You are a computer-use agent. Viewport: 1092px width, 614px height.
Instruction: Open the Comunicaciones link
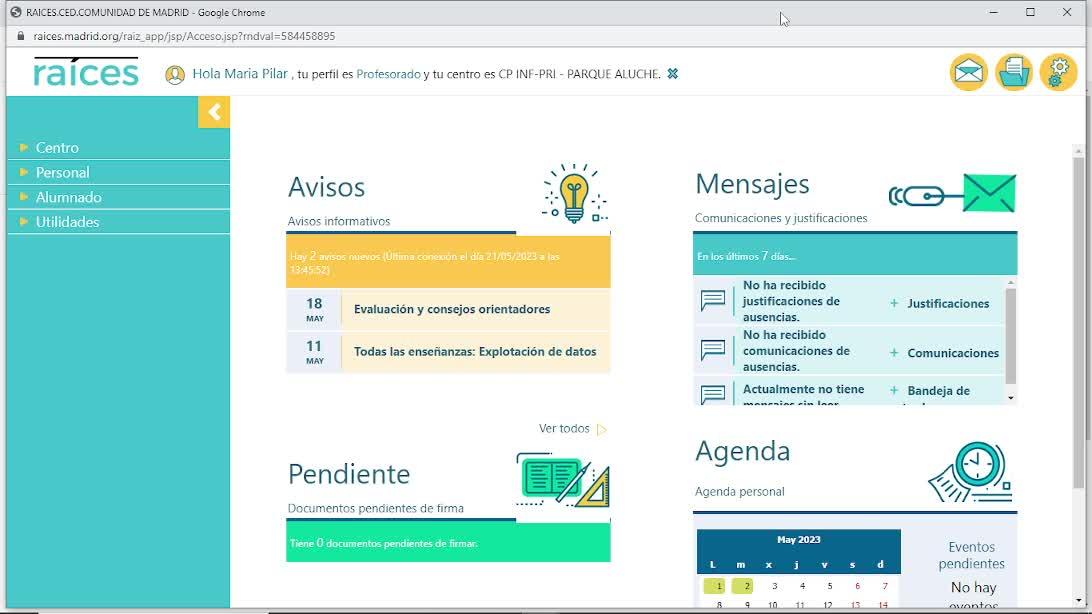click(953, 353)
